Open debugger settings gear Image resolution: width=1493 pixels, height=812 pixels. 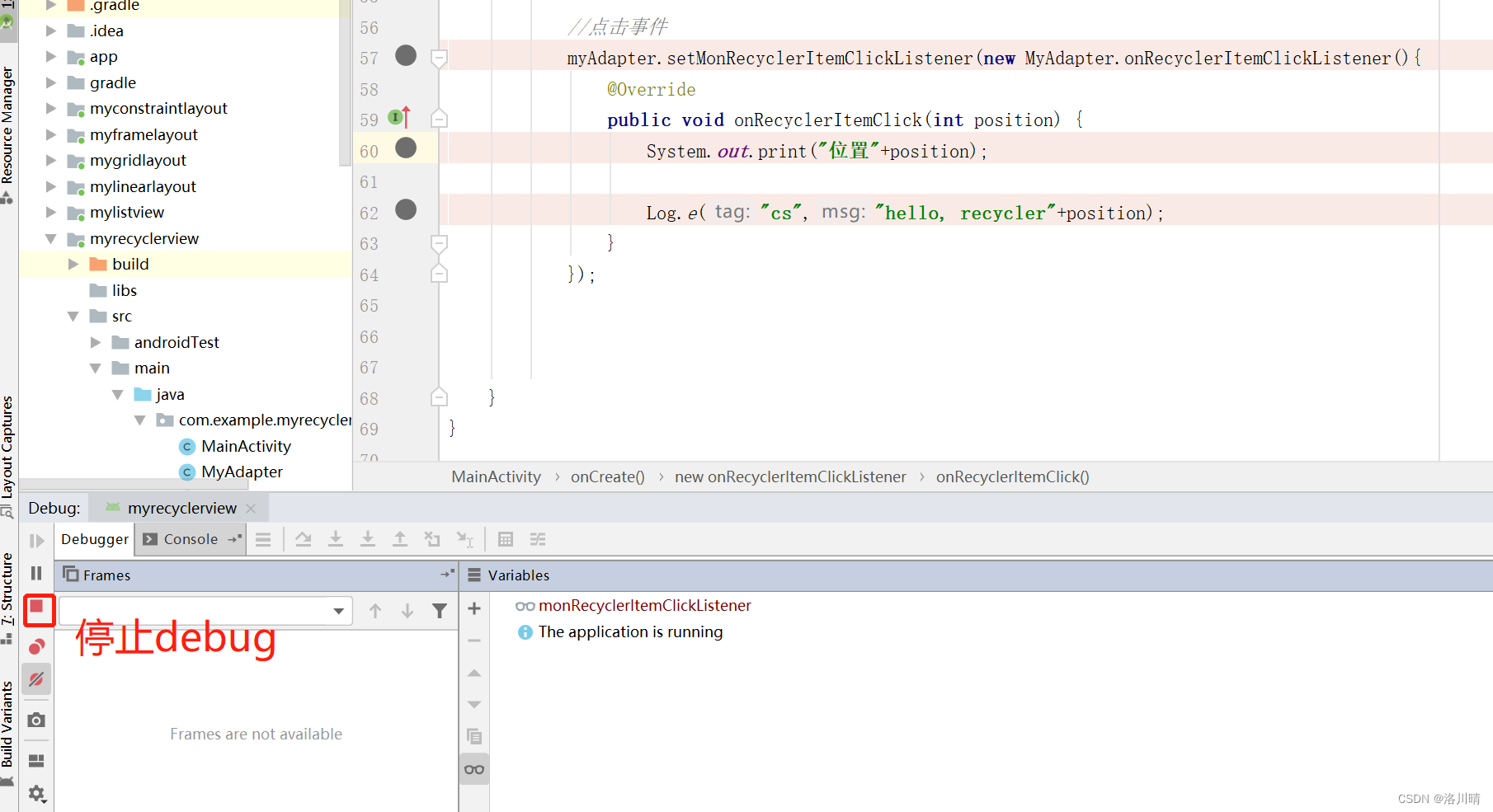pos(36,794)
